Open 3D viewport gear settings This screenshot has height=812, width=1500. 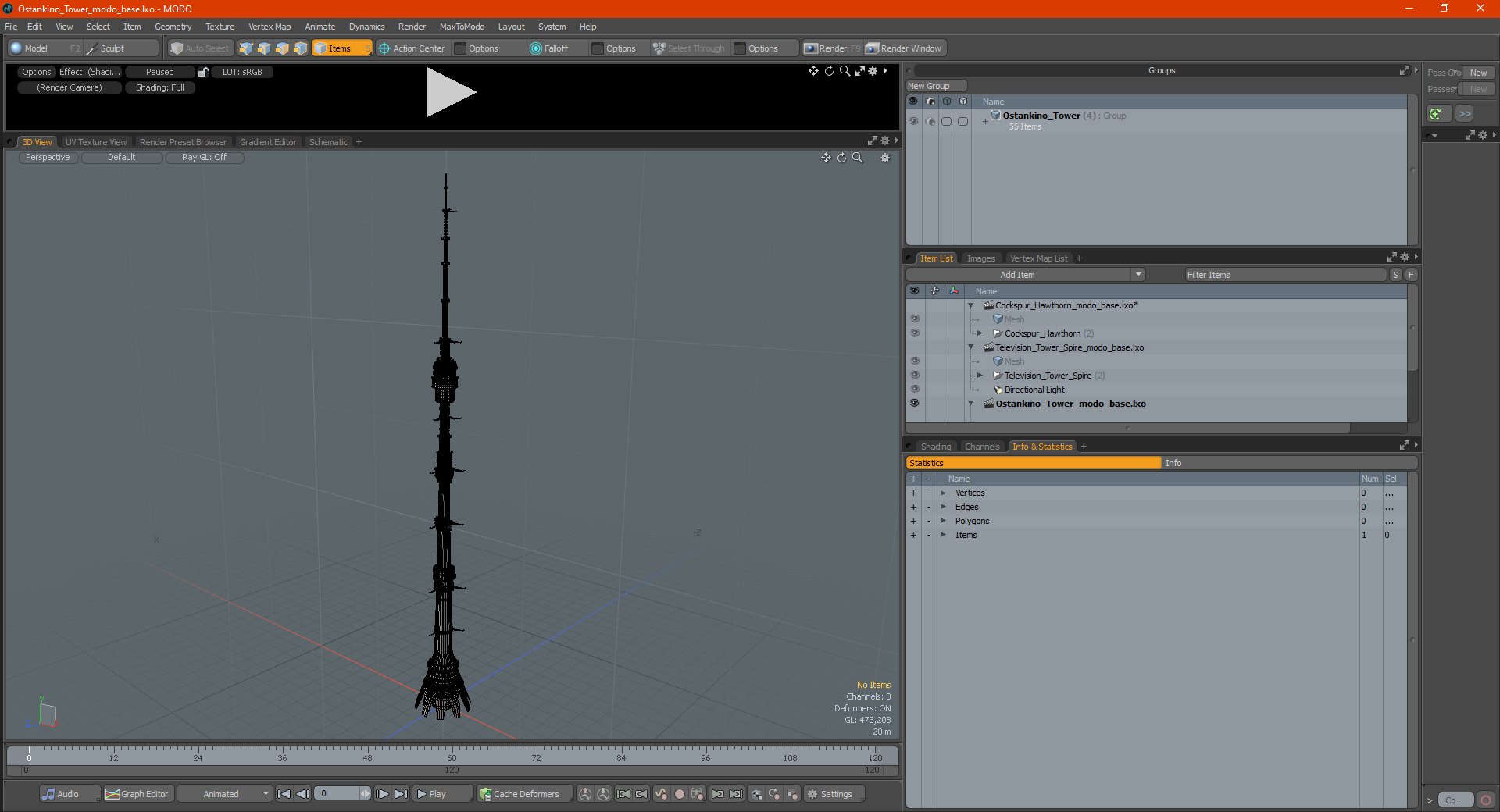(x=885, y=158)
